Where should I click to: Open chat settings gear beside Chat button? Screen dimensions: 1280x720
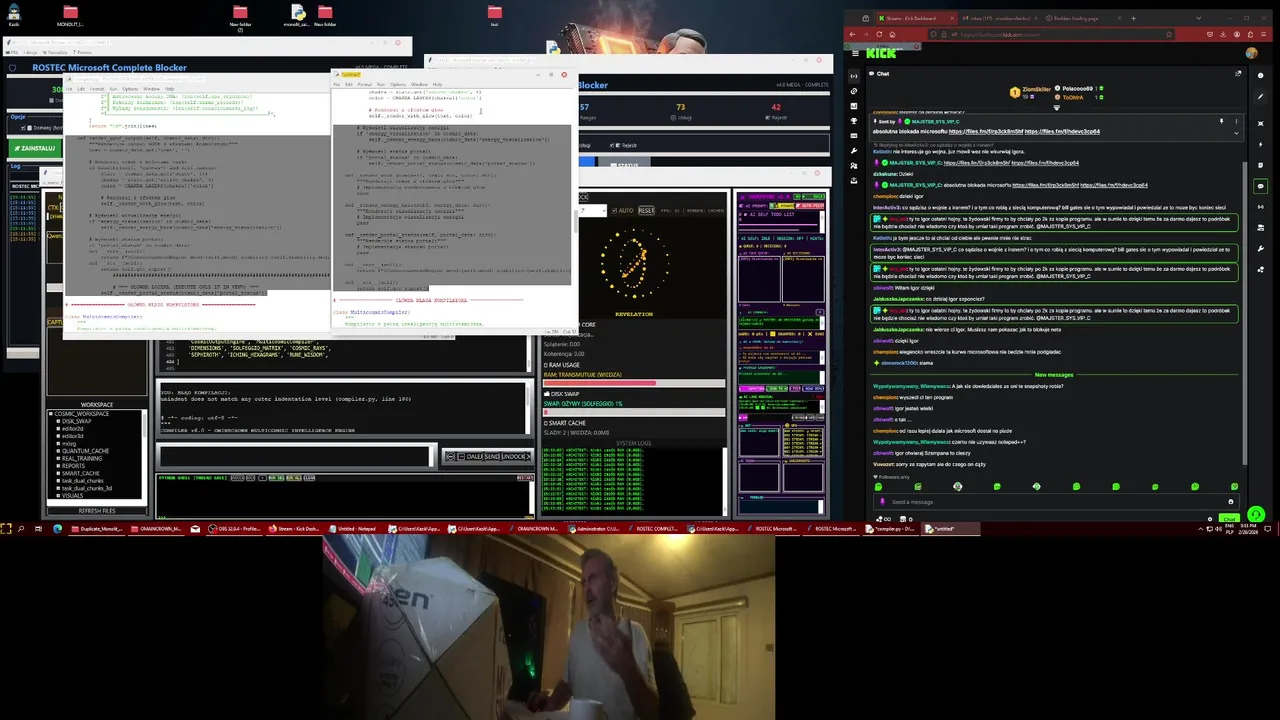tap(1210, 519)
